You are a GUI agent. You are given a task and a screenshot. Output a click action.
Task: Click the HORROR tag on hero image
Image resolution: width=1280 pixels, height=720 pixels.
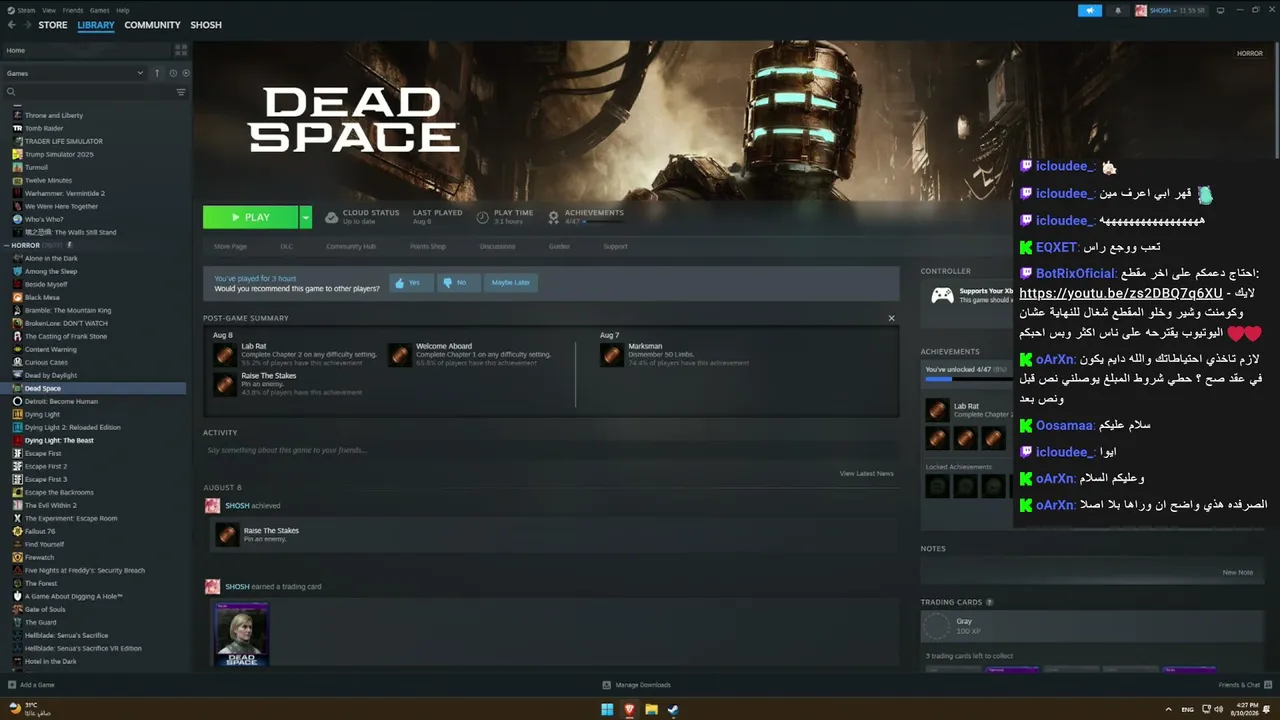point(1250,53)
